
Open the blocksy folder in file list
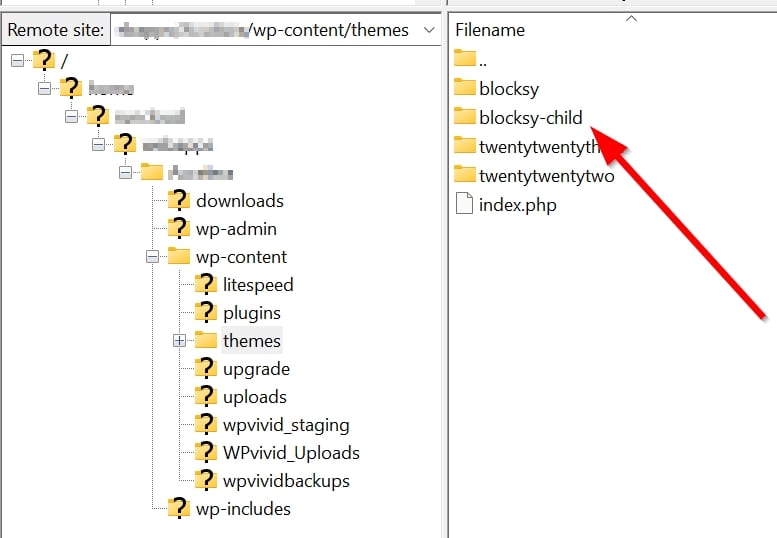click(x=509, y=89)
